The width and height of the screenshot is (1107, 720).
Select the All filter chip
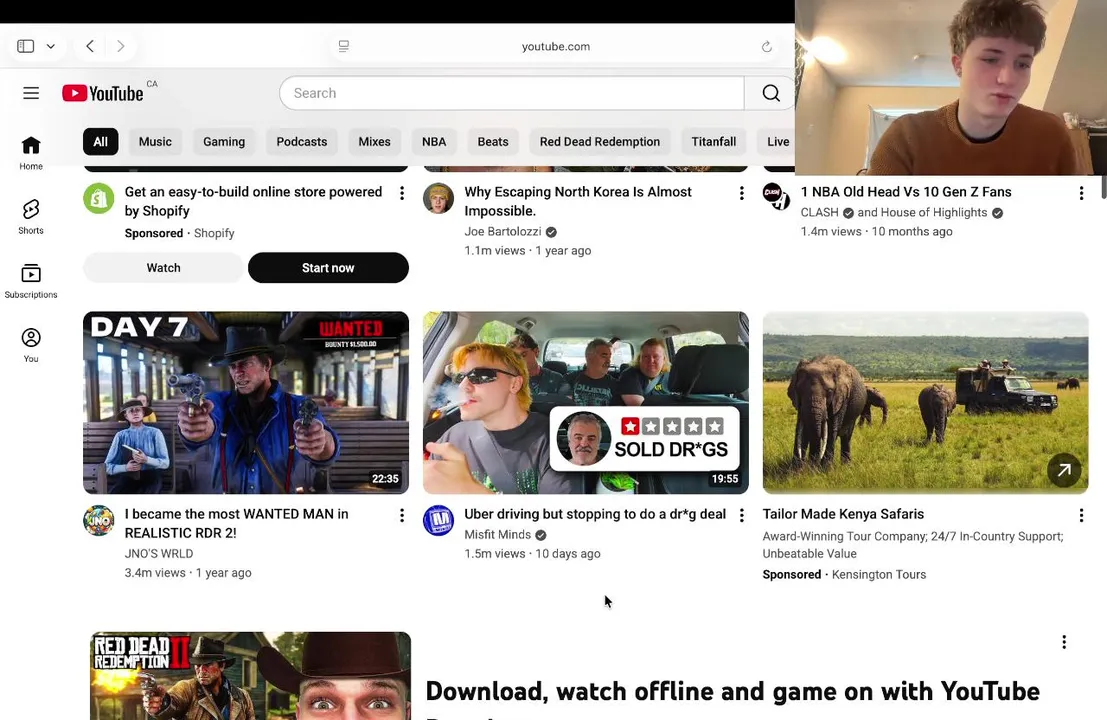(x=100, y=142)
